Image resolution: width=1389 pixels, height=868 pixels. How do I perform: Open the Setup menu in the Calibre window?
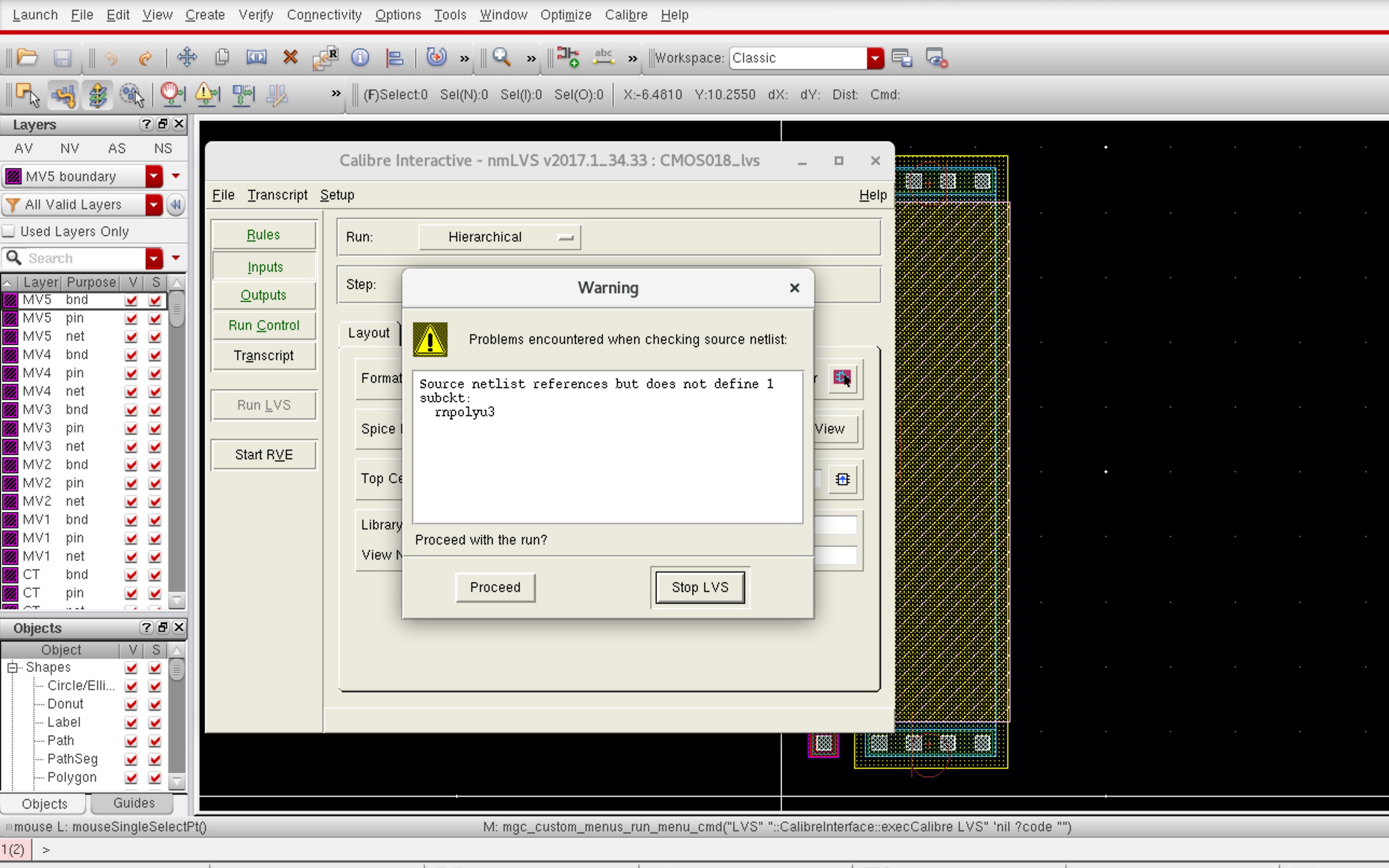click(337, 195)
